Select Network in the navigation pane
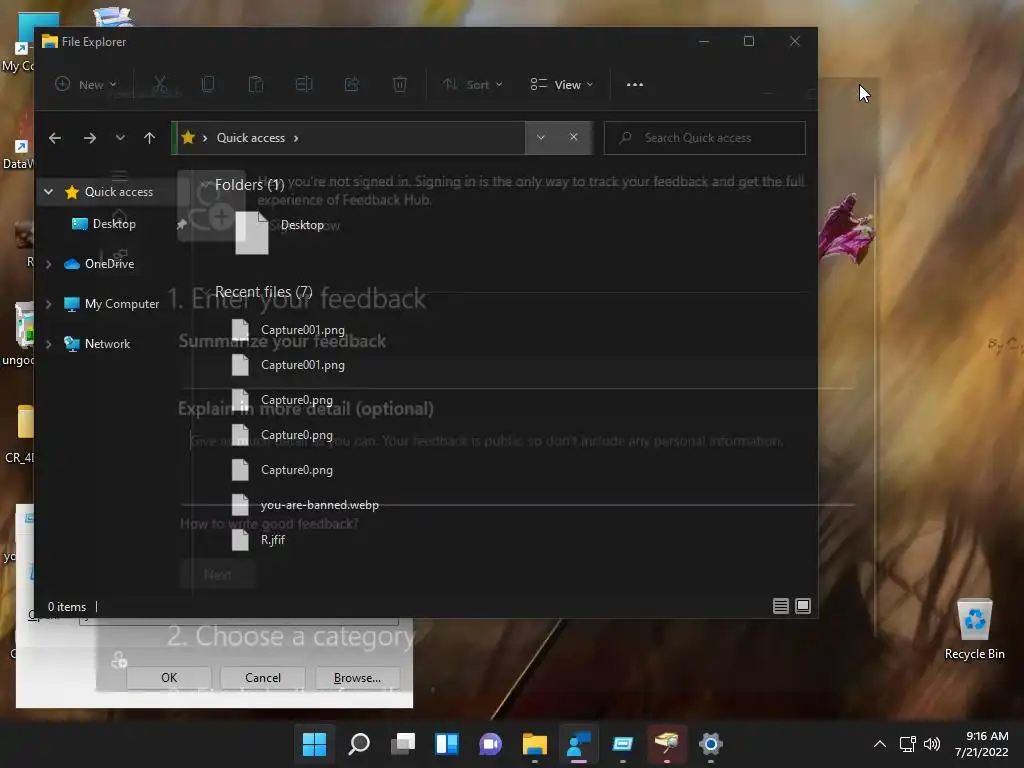 tap(107, 344)
